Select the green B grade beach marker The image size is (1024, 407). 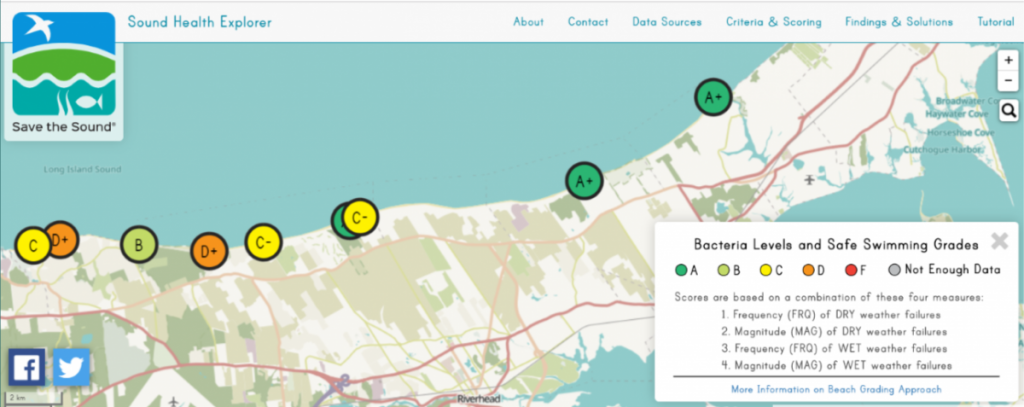coord(139,244)
